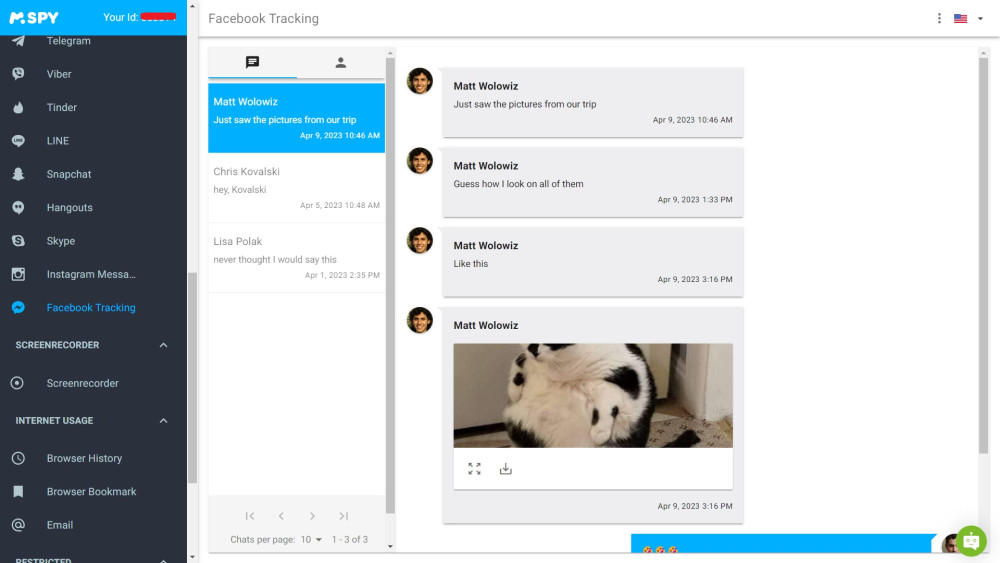Click the Skype sidebar label
This screenshot has height=563, width=1000.
point(61,241)
